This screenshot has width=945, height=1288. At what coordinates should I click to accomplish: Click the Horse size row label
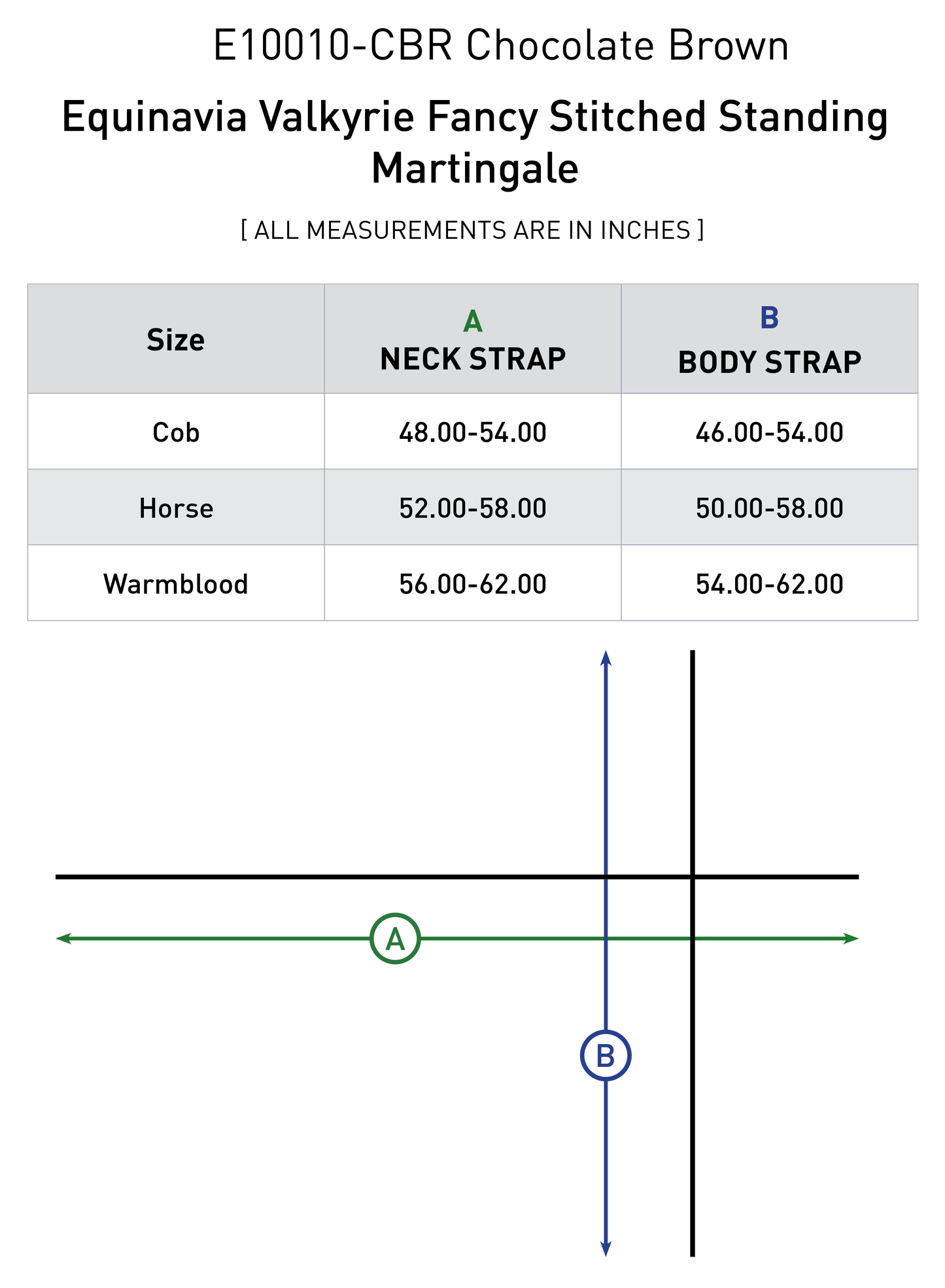coord(175,508)
